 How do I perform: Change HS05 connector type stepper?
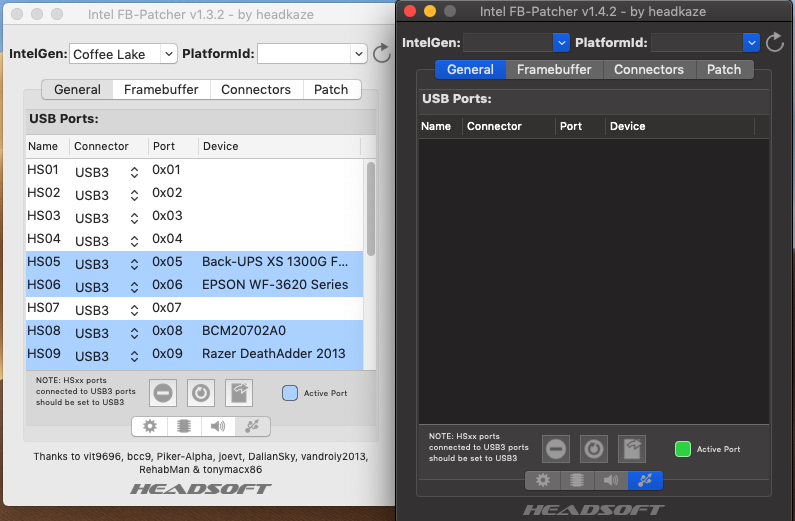pyautogui.click(x=134, y=264)
